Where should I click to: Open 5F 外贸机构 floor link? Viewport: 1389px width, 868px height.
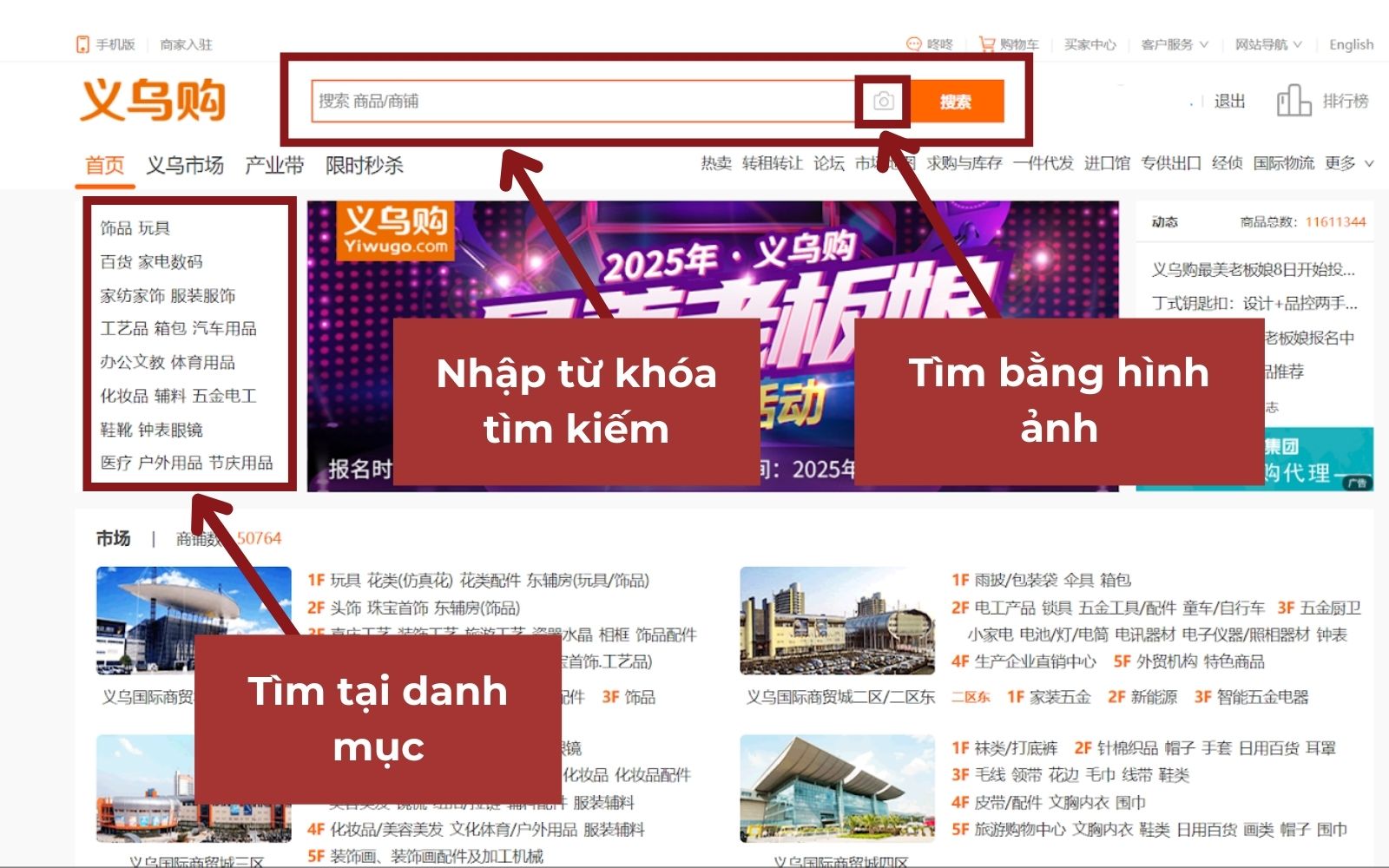(x=1155, y=662)
